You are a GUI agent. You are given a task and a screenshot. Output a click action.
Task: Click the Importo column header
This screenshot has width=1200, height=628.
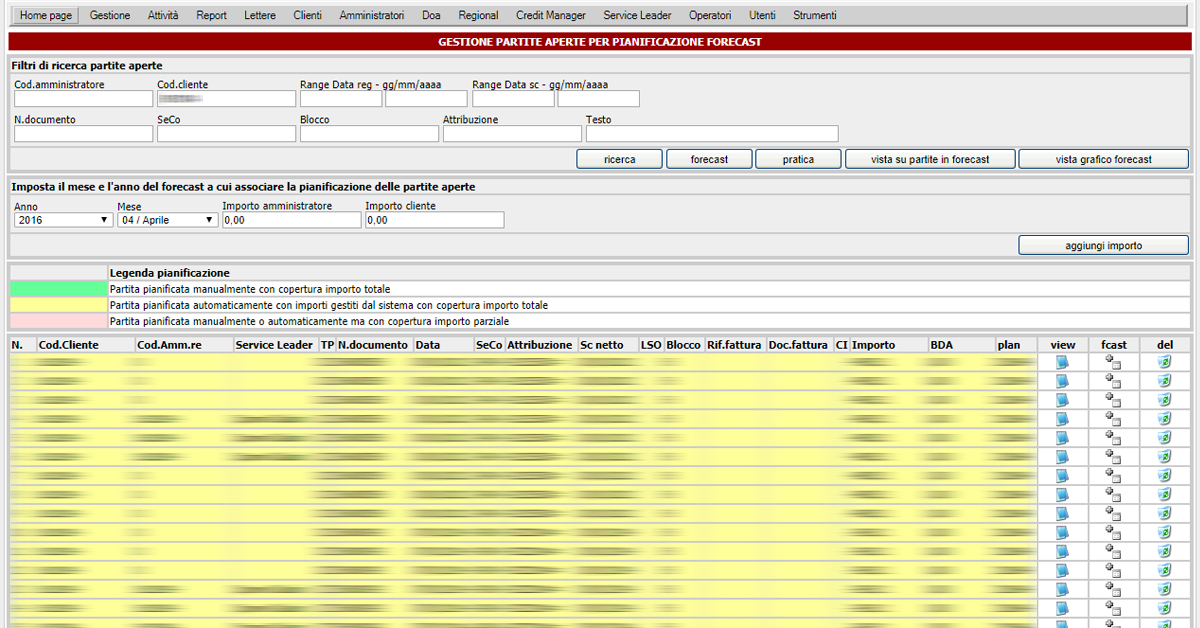pos(874,345)
